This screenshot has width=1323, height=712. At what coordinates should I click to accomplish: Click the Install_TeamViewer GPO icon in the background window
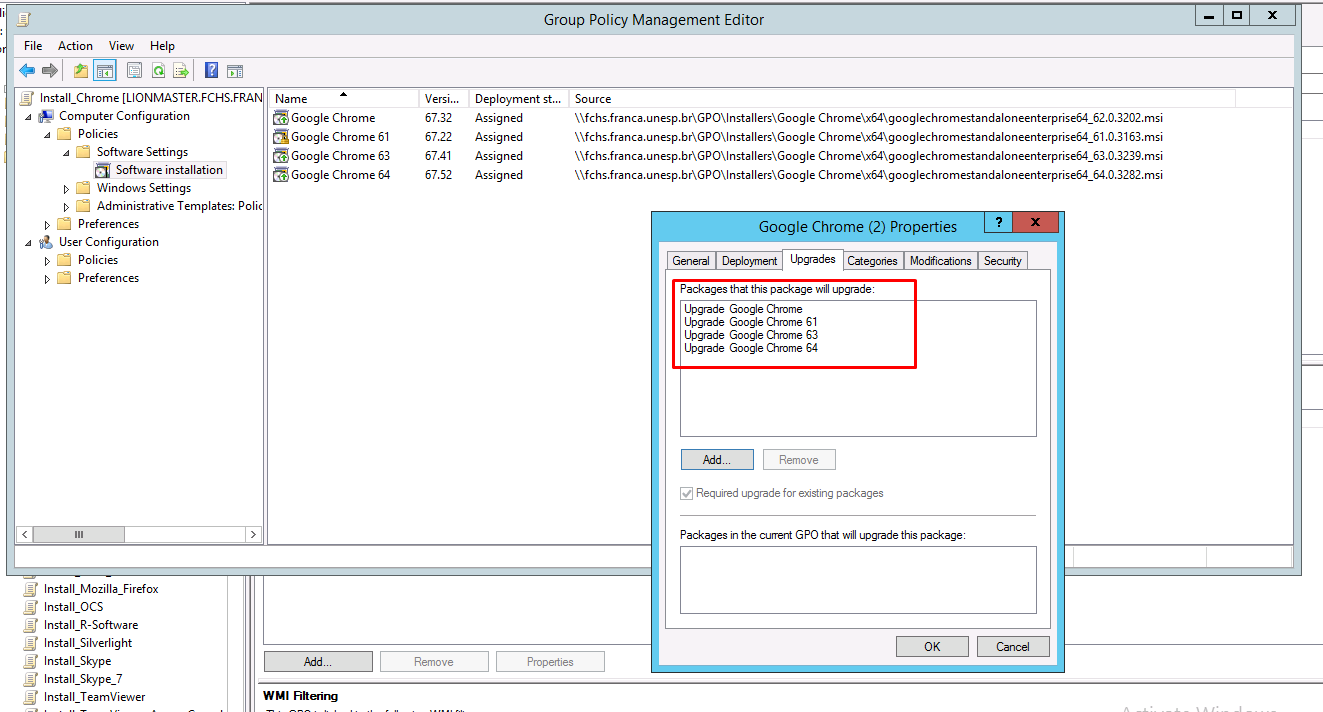pos(30,697)
